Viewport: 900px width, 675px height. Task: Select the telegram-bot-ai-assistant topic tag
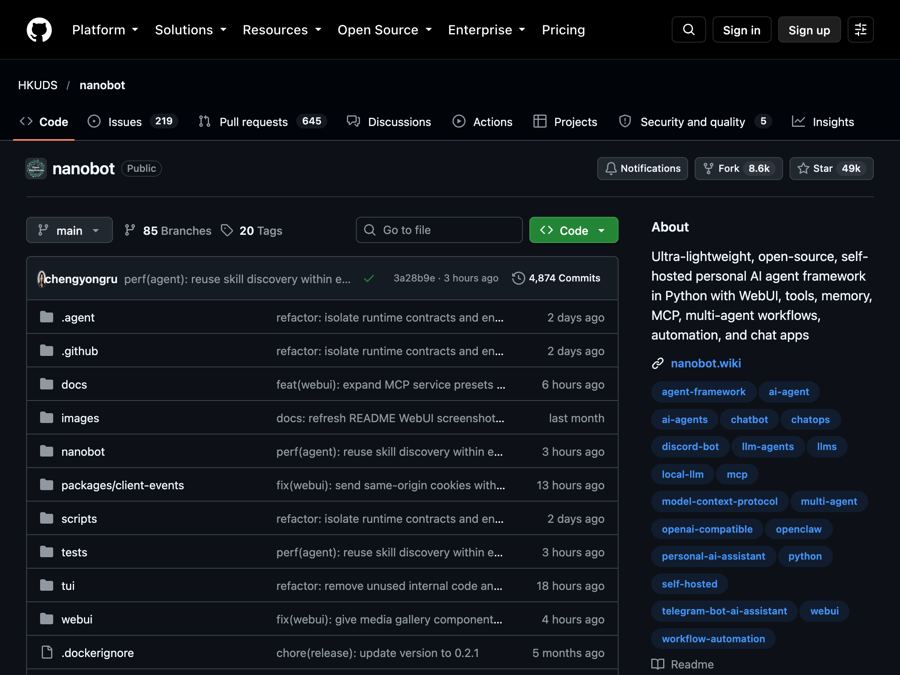[x=724, y=611]
